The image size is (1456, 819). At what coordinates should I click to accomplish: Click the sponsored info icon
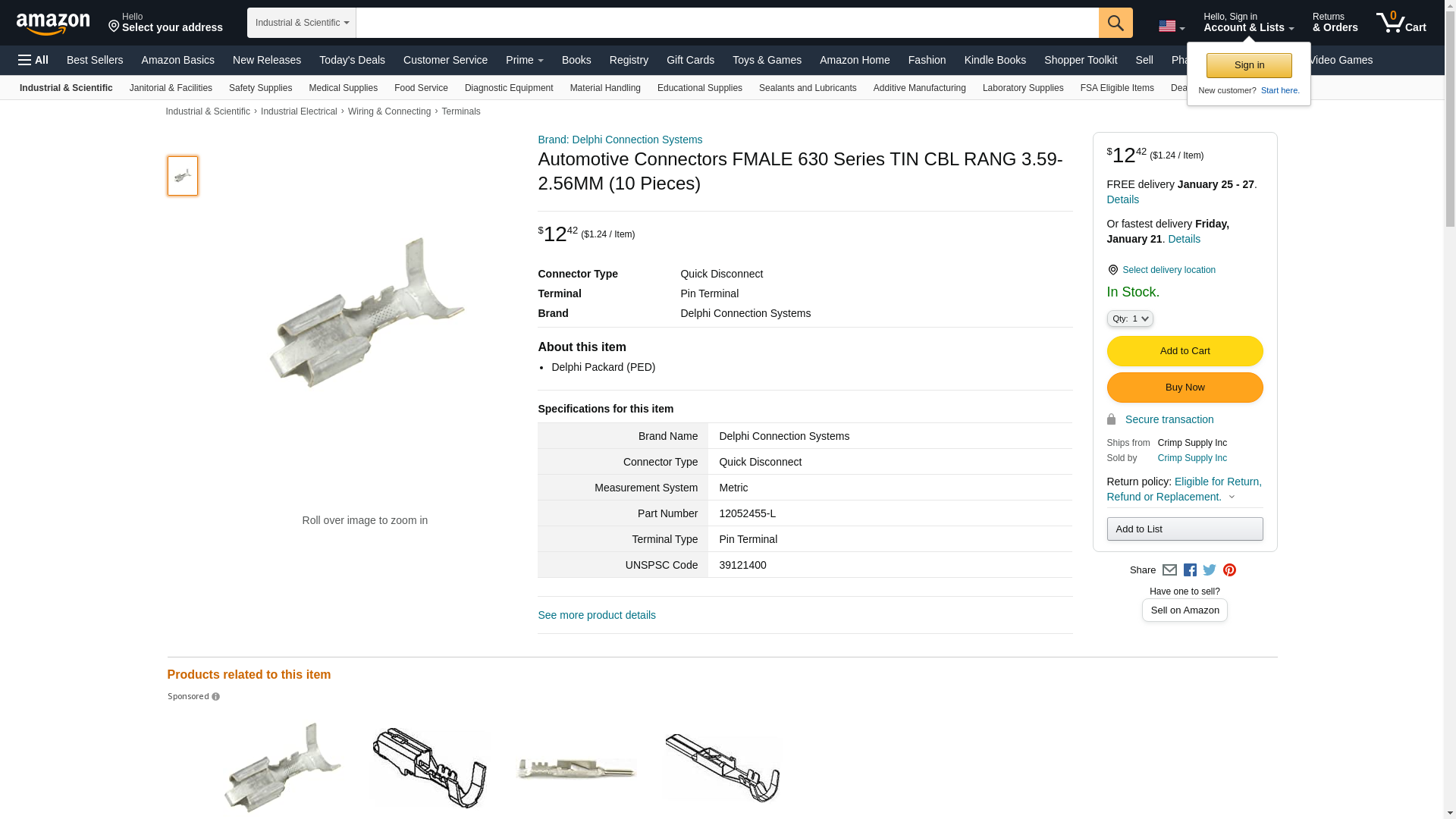pos(216,697)
